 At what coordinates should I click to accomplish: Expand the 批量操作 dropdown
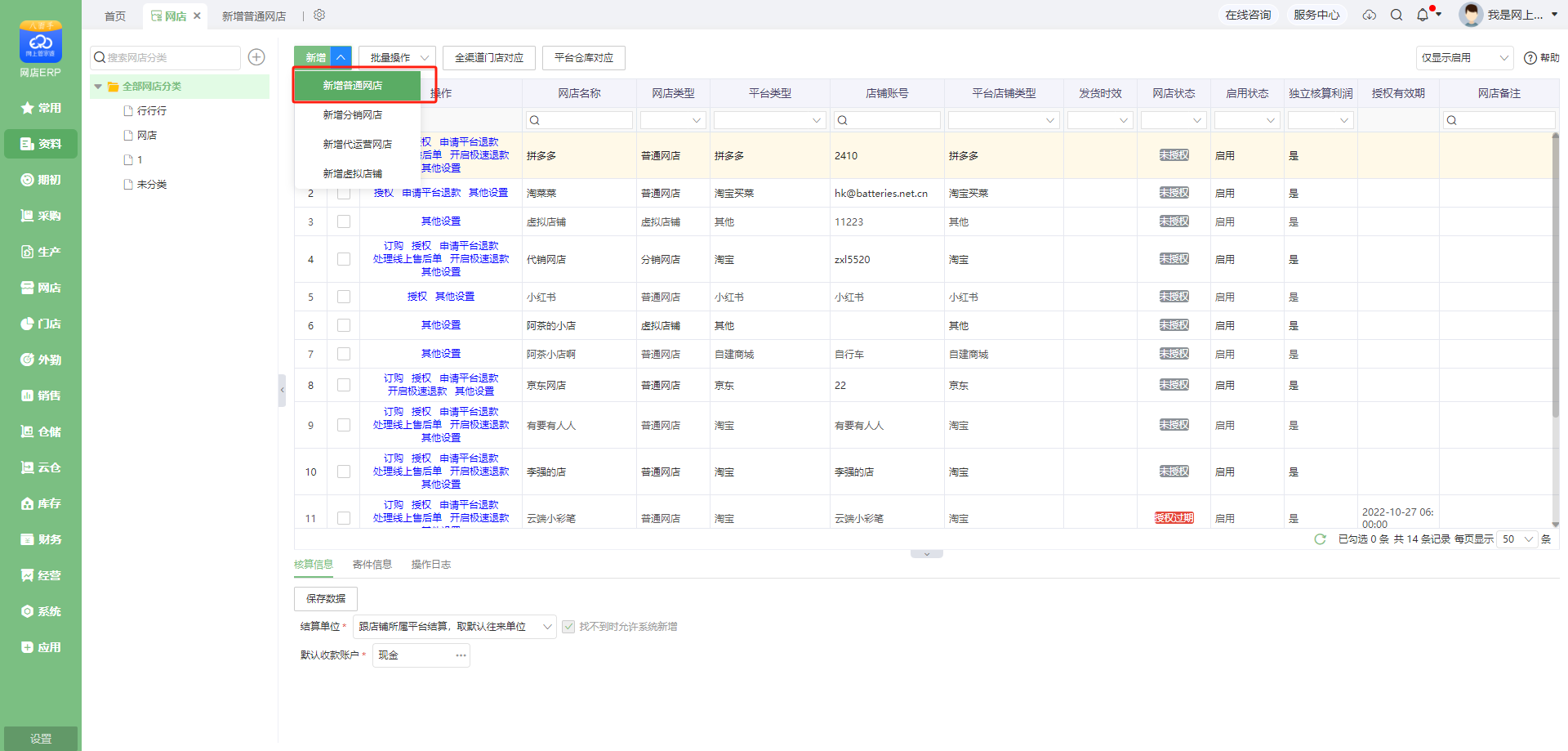coord(397,58)
